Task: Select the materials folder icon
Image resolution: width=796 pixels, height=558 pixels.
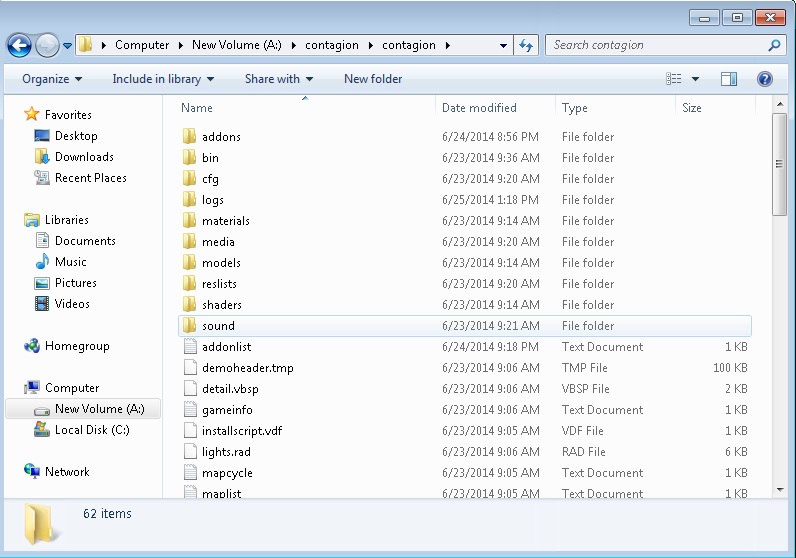Action: 189,220
